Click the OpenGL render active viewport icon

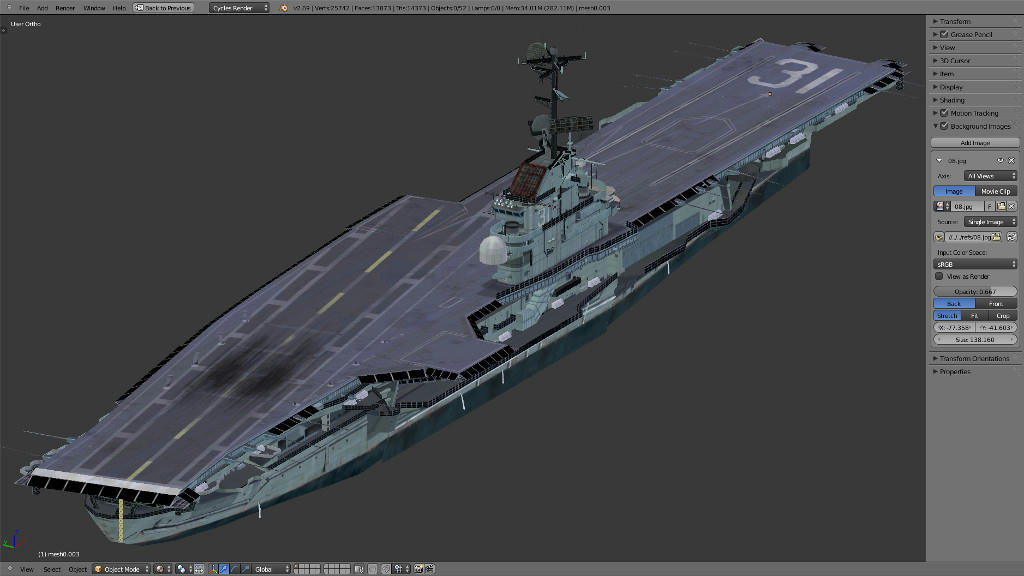(418, 569)
